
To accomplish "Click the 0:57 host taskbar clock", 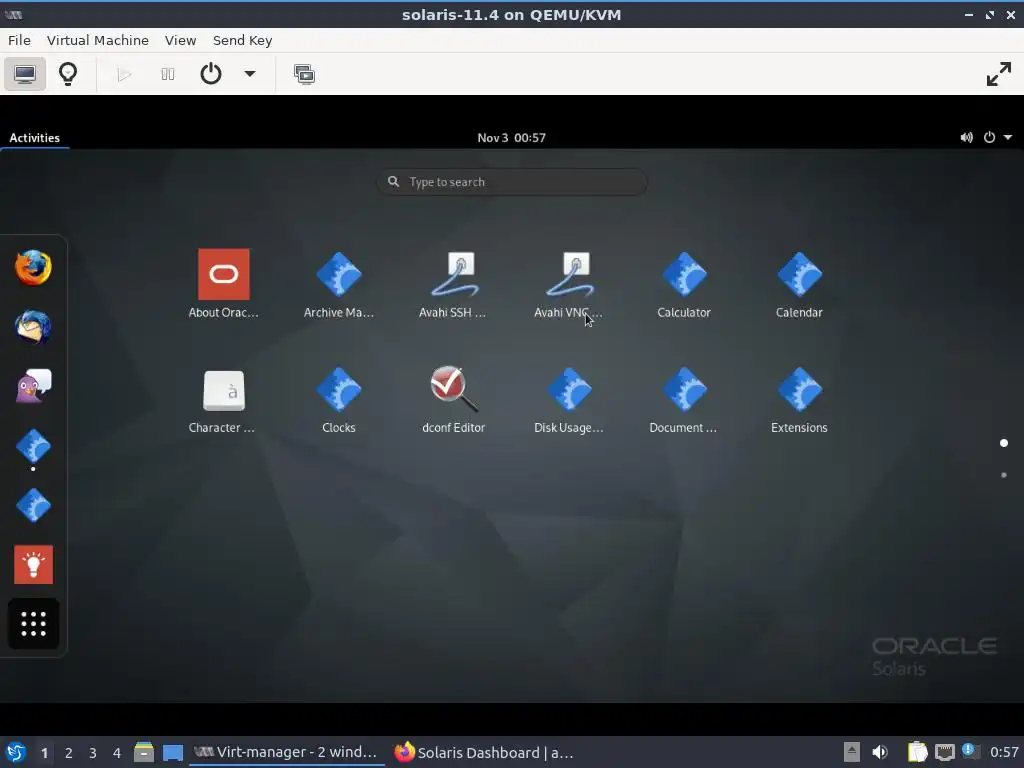I will [1004, 752].
